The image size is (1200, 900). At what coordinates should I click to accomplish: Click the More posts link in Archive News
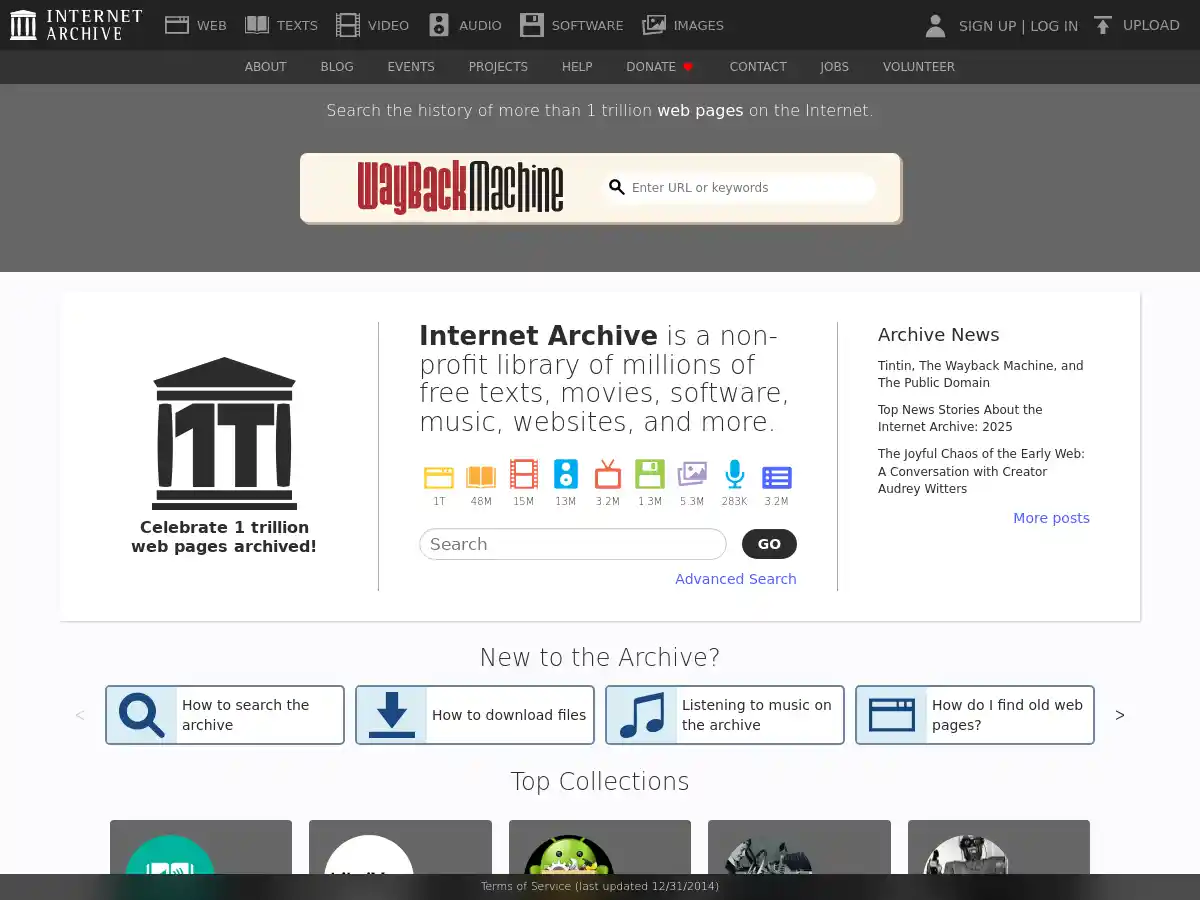pos(1051,518)
